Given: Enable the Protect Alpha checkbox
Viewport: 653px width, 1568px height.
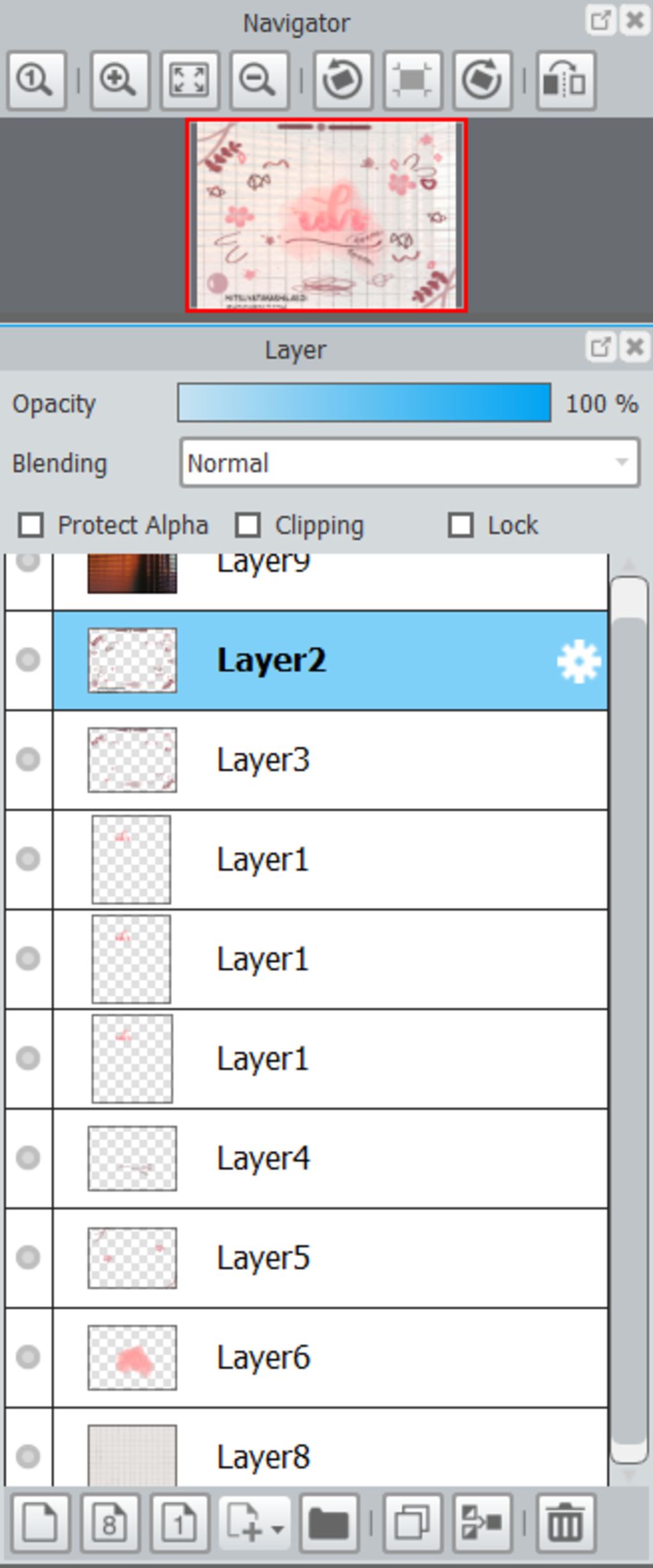Looking at the screenshot, I should (x=31, y=525).
